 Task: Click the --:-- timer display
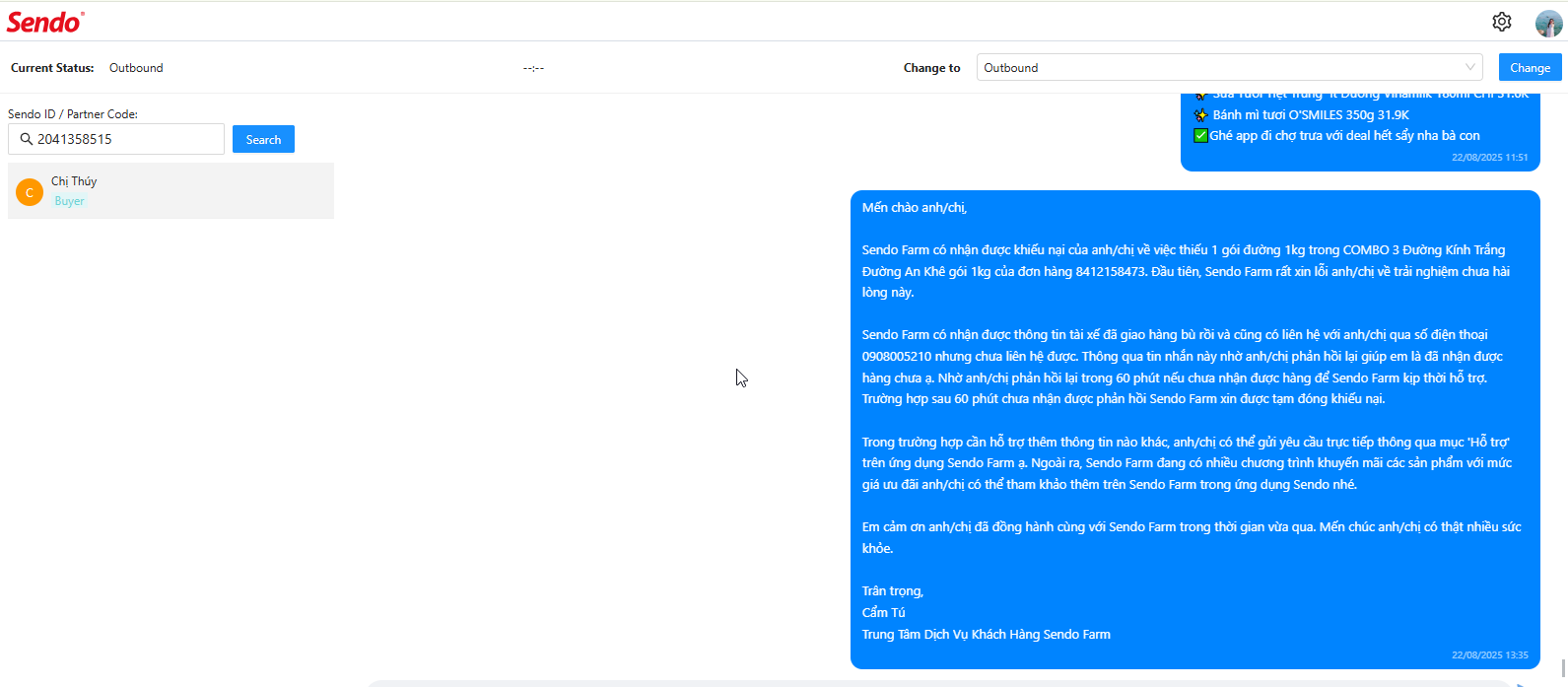[x=533, y=68]
